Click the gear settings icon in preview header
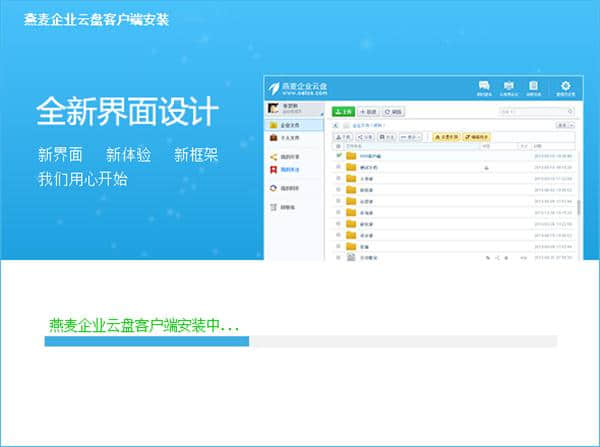Image resolution: width=600 pixels, height=447 pixels. pyautogui.click(x=566, y=88)
